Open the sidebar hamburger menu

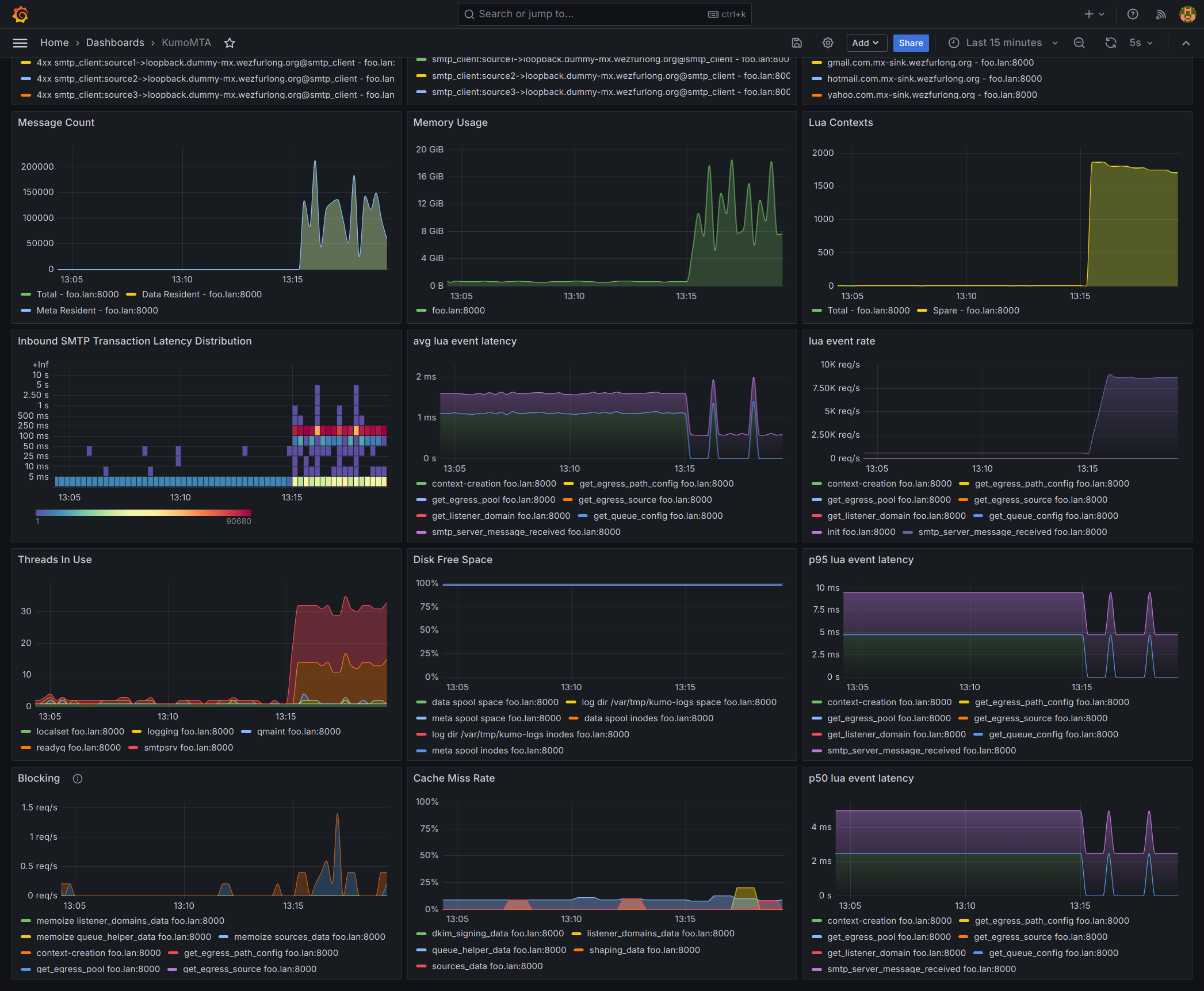pos(20,43)
